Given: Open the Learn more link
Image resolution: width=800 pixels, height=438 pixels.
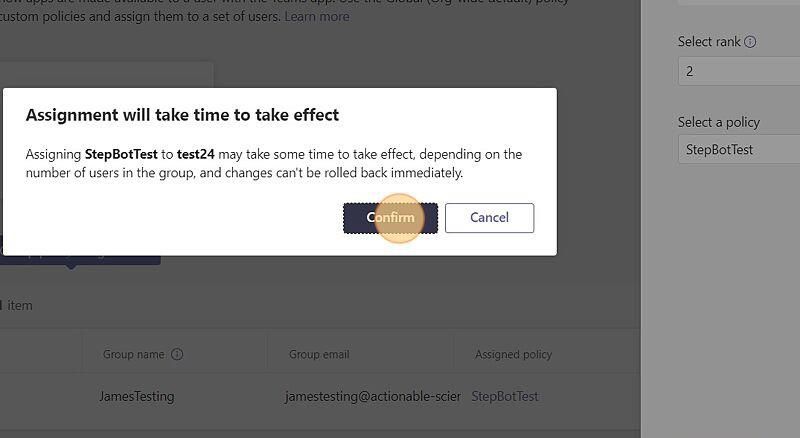Looking at the screenshot, I should 317,17.
